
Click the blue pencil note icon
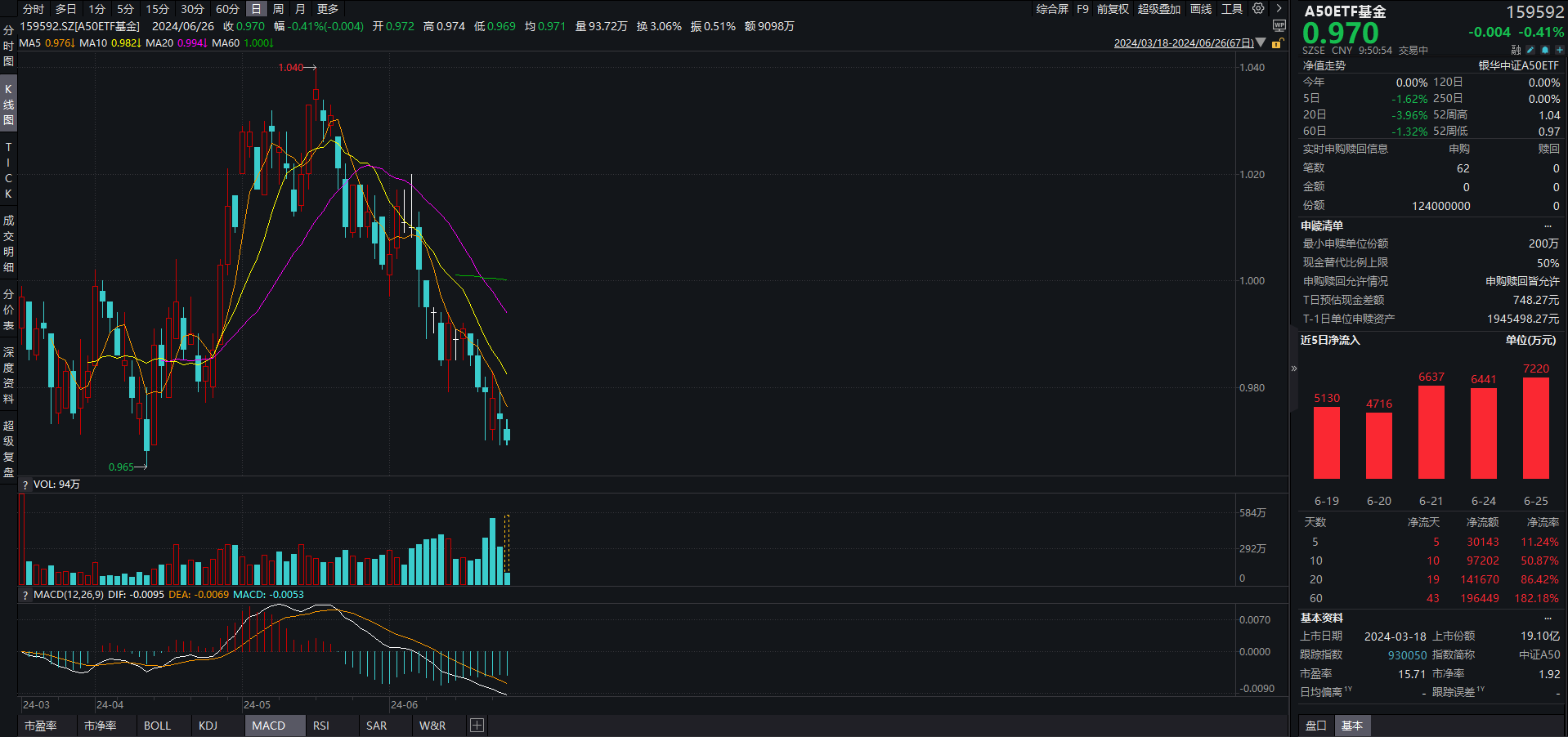pyautogui.click(x=1530, y=51)
